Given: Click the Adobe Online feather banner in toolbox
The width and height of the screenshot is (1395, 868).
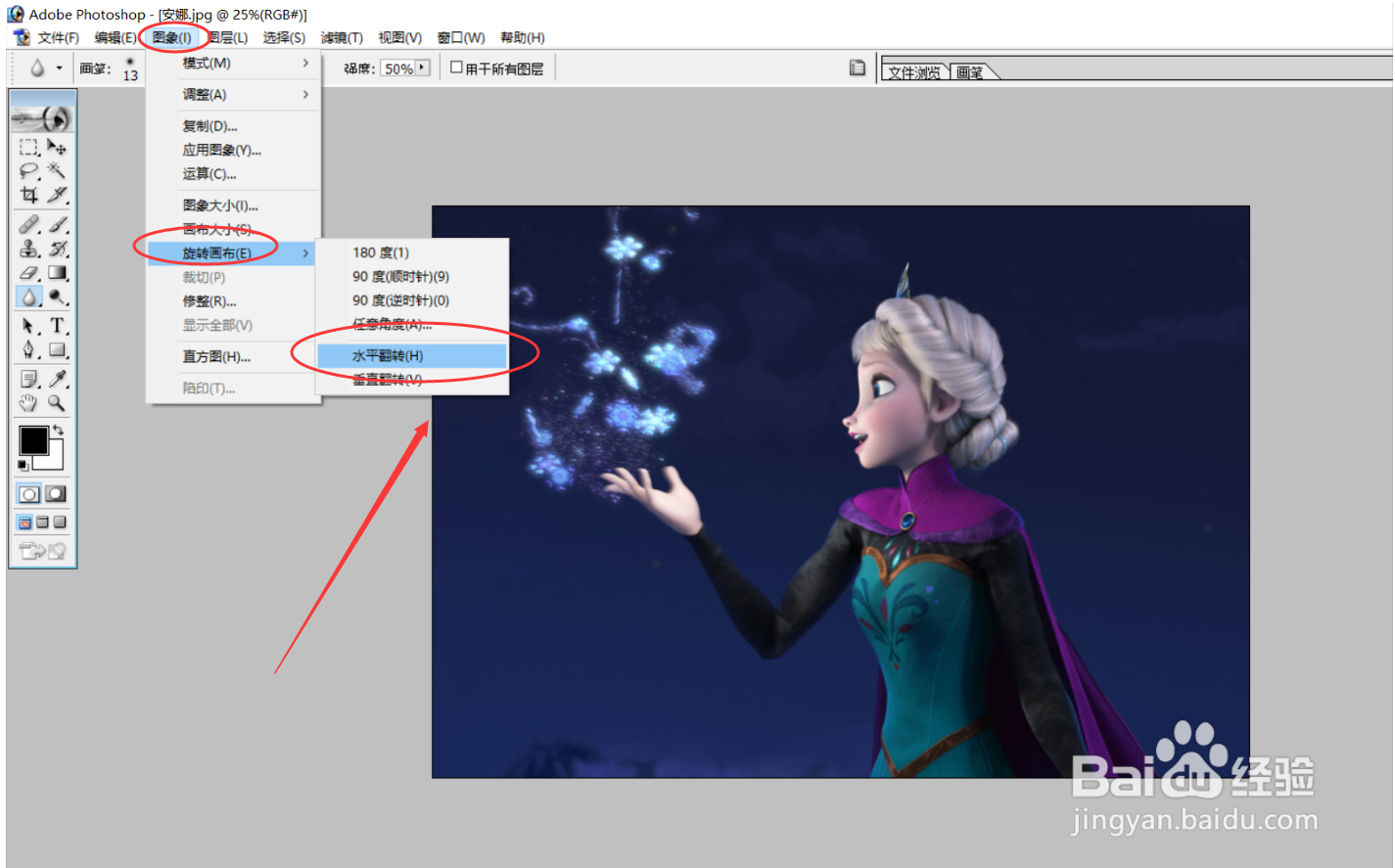Looking at the screenshot, I should click(42, 118).
